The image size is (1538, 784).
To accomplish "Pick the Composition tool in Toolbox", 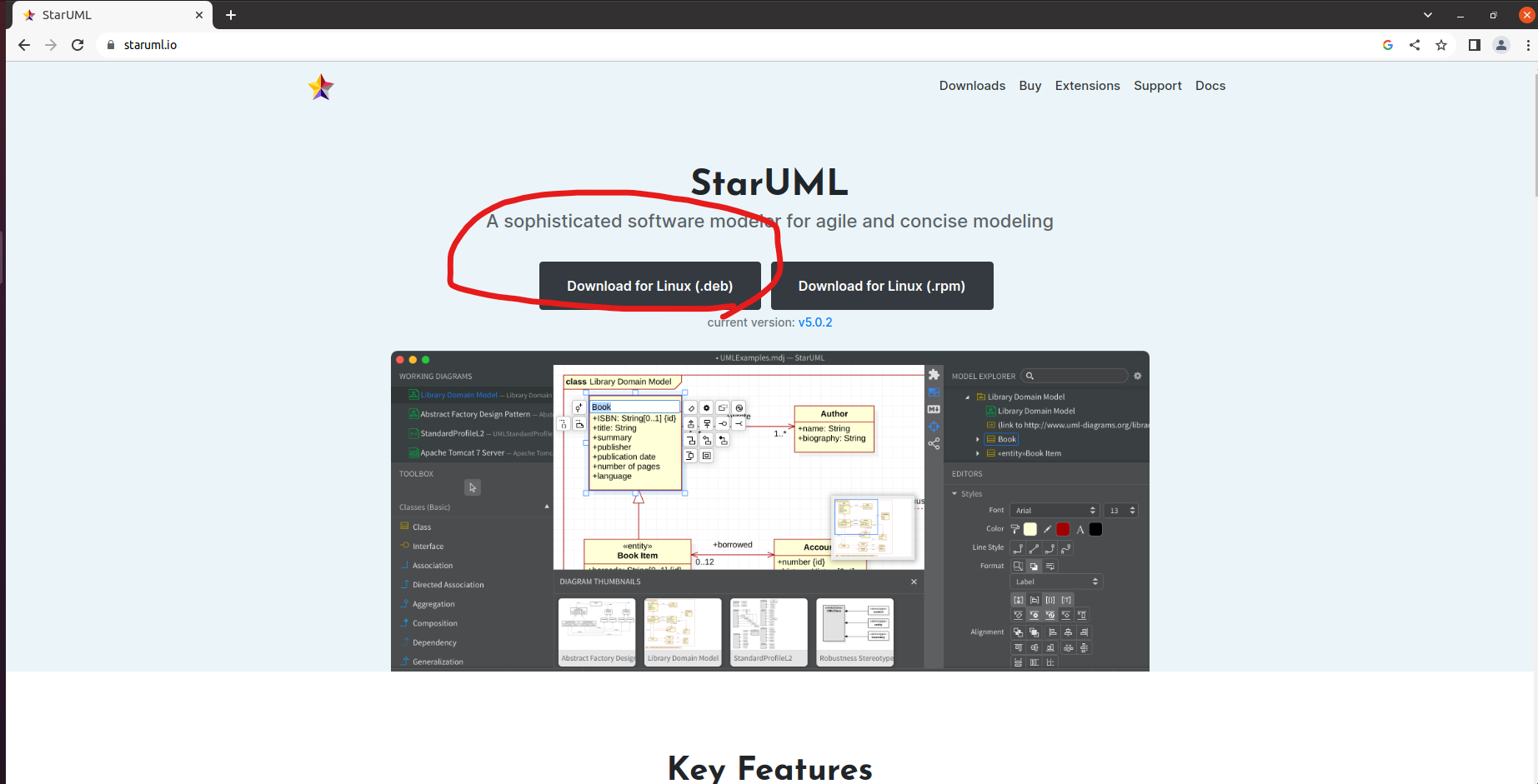I will point(434,623).
